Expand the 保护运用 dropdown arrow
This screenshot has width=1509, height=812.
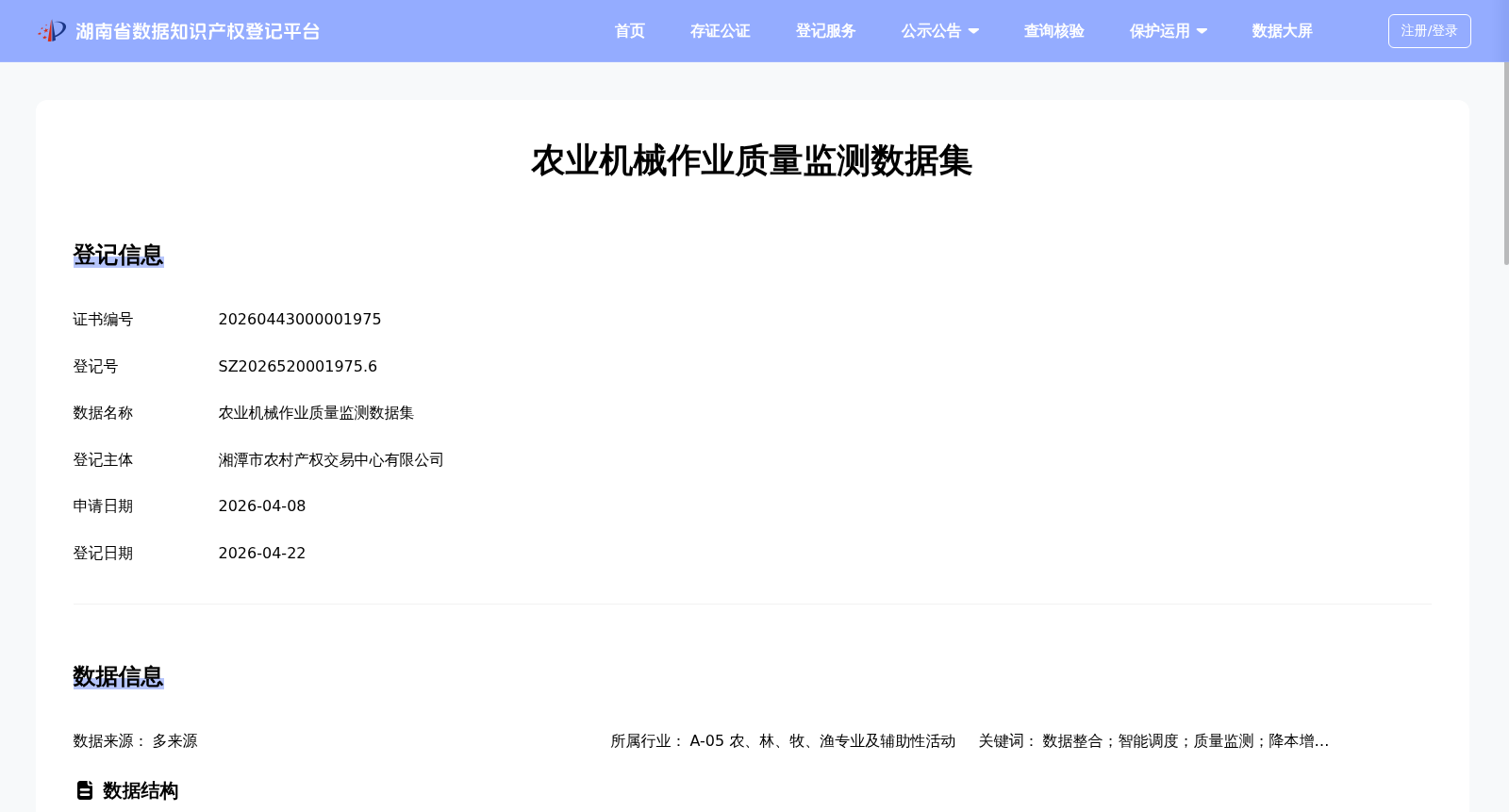point(1202,31)
